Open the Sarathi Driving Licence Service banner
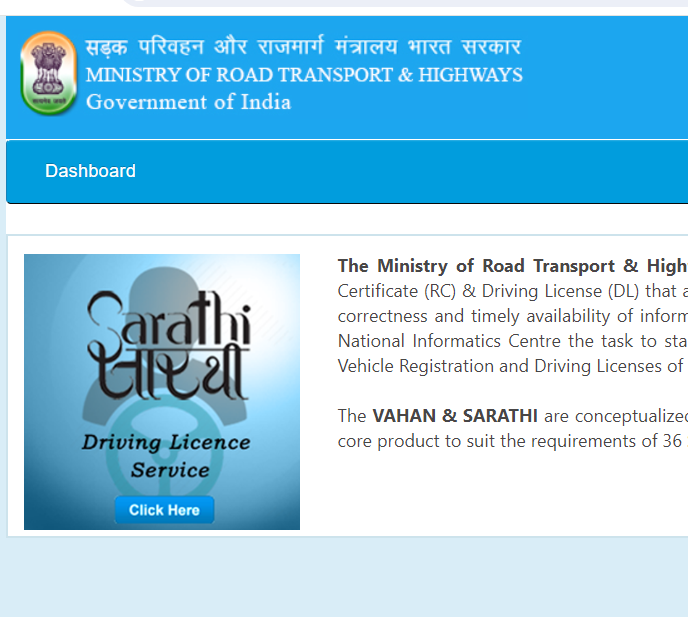The height and width of the screenshot is (617, 688). pyautogui.click(x=162, y=392)
